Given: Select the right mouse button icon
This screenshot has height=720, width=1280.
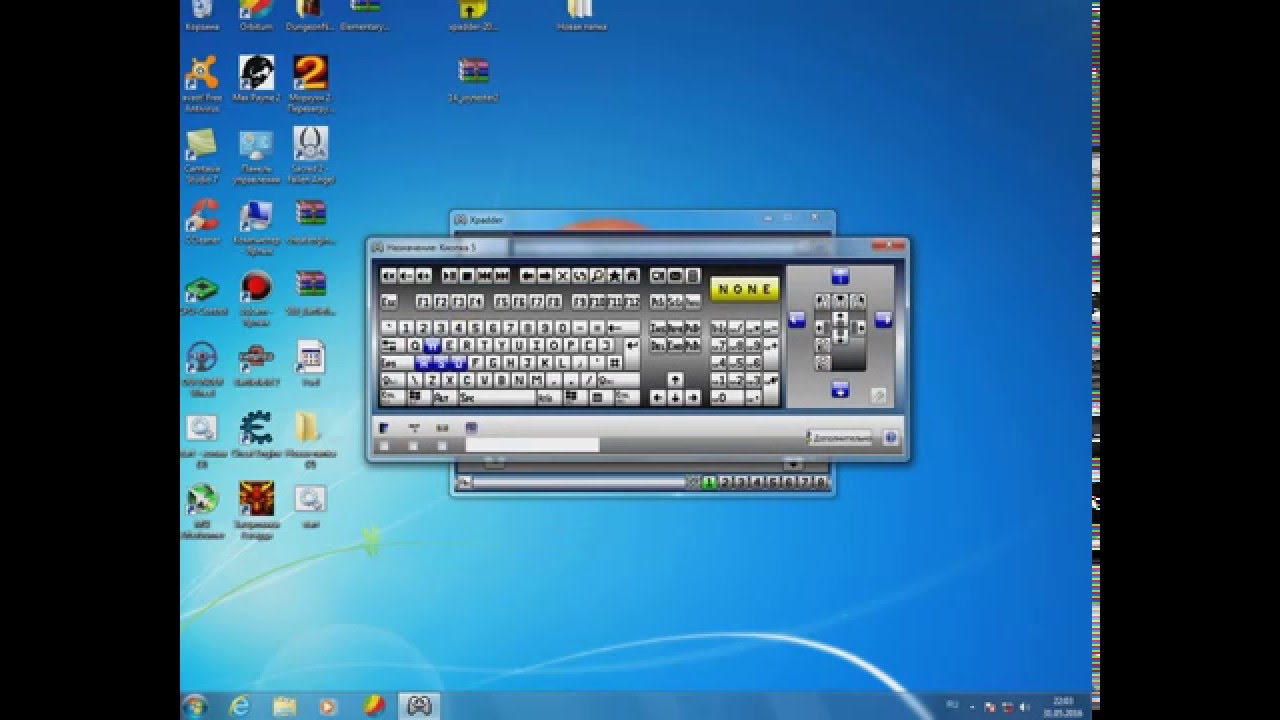Looking at the screenshot, I should pyautogui.click(x=858, y=301).
